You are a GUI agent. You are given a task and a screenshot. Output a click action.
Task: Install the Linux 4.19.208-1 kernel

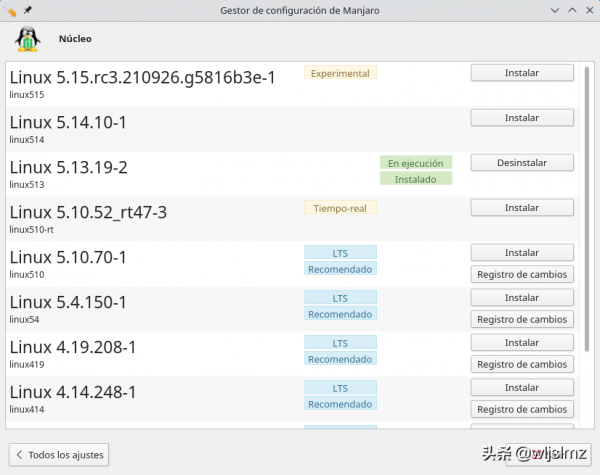coord(521,343)
